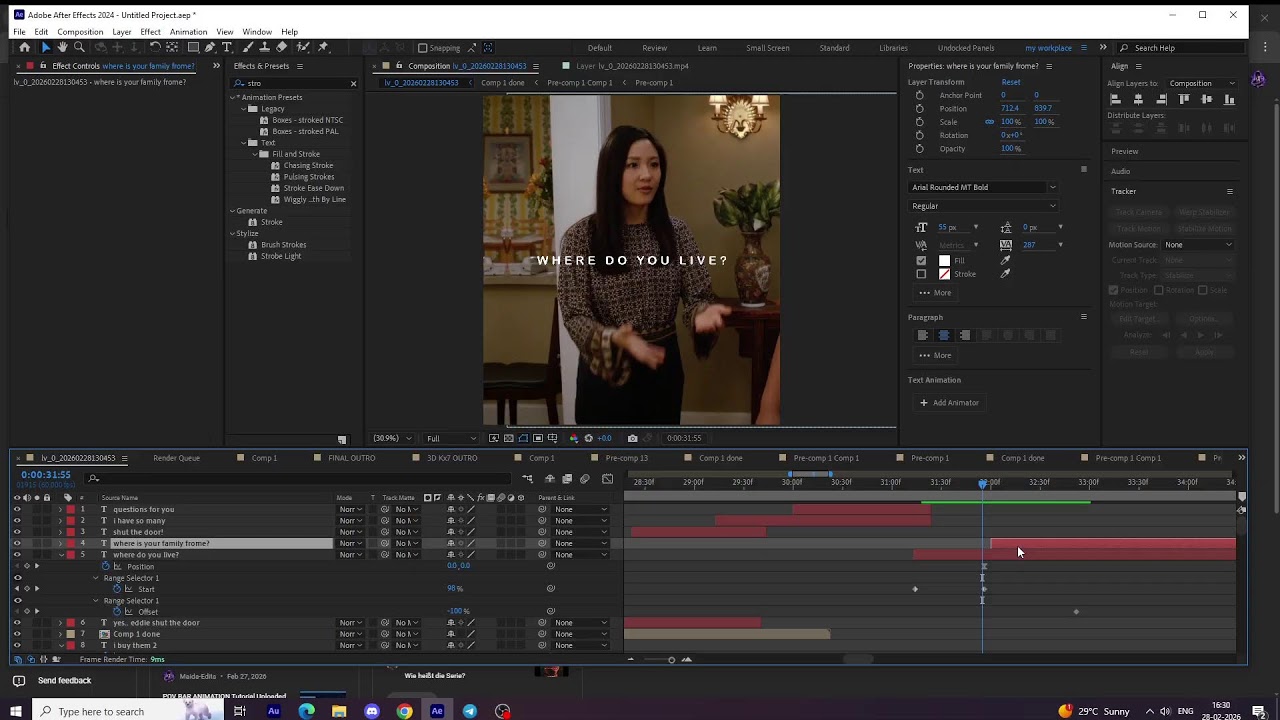Screen dimensions: 1280x720
Task: Left-align the paragraph text
Action: [922, 335]
